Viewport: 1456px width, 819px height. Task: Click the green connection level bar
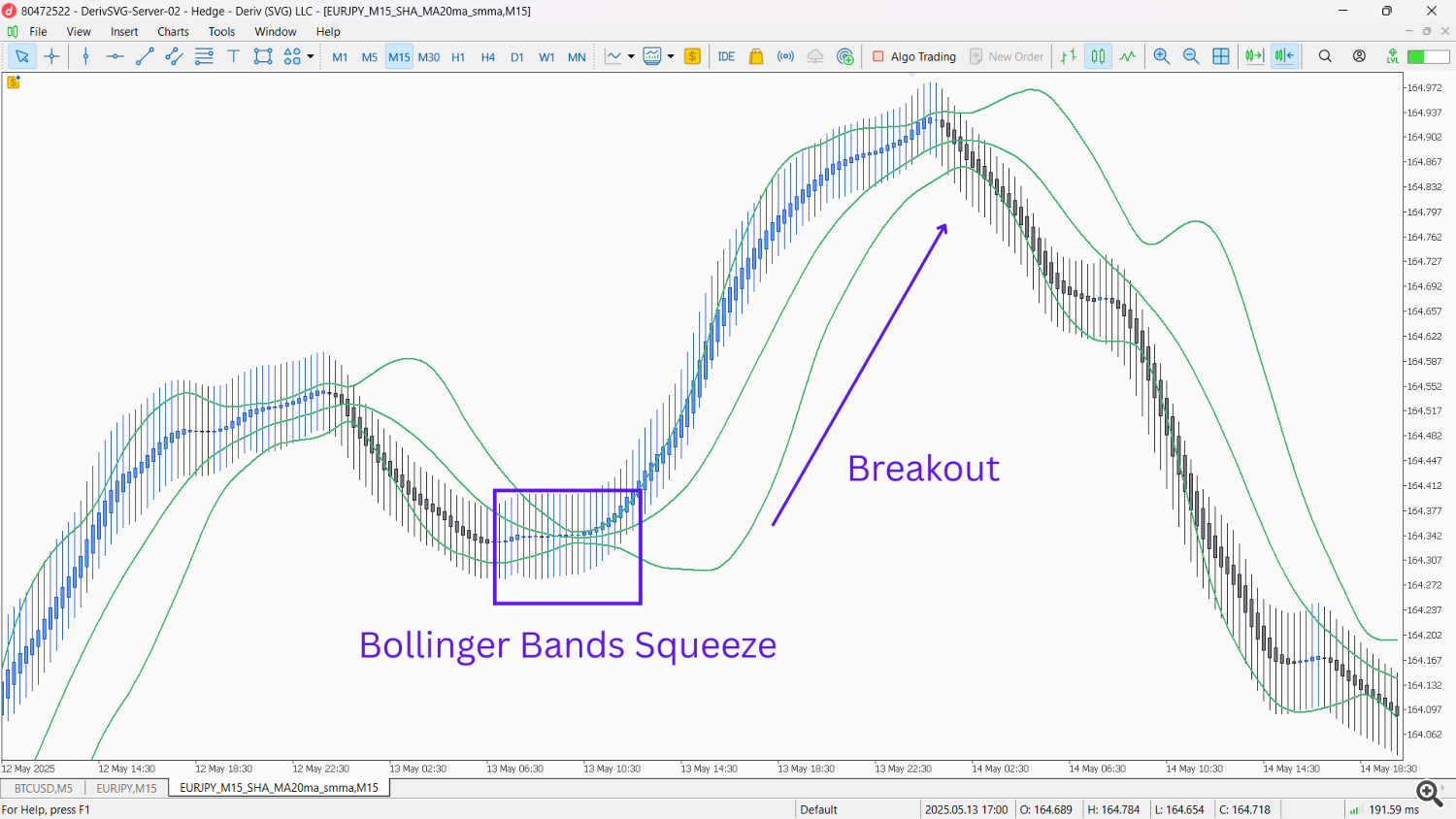click(1428, 56)
